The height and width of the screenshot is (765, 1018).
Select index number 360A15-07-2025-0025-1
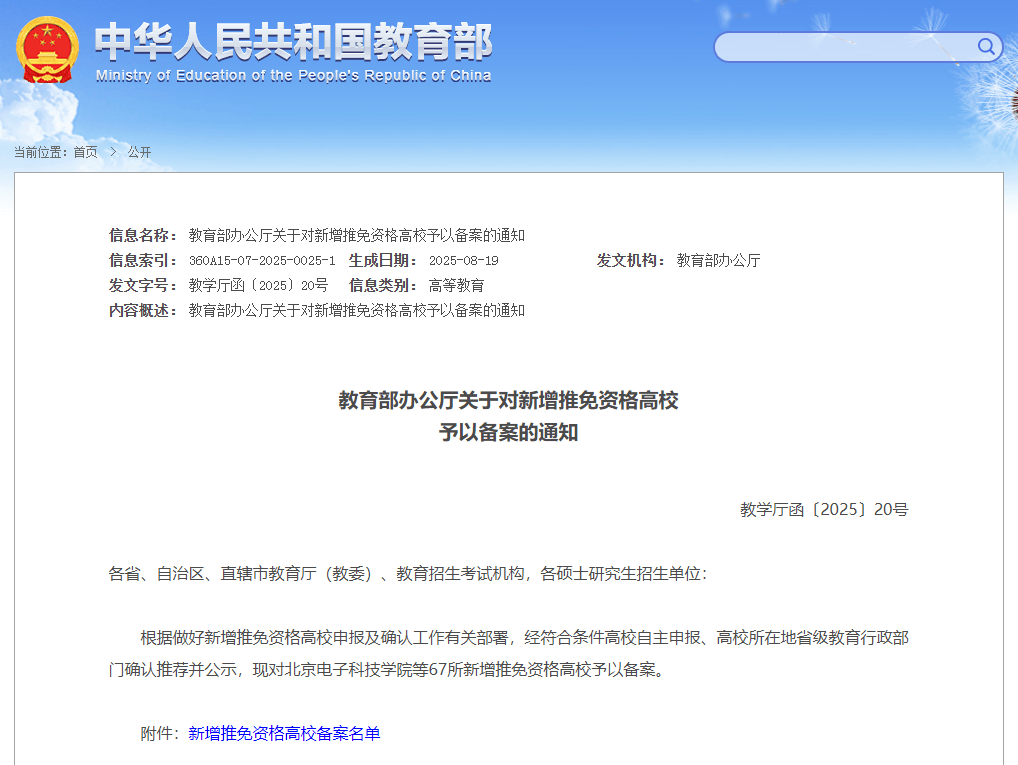click(x=262, y=260)
